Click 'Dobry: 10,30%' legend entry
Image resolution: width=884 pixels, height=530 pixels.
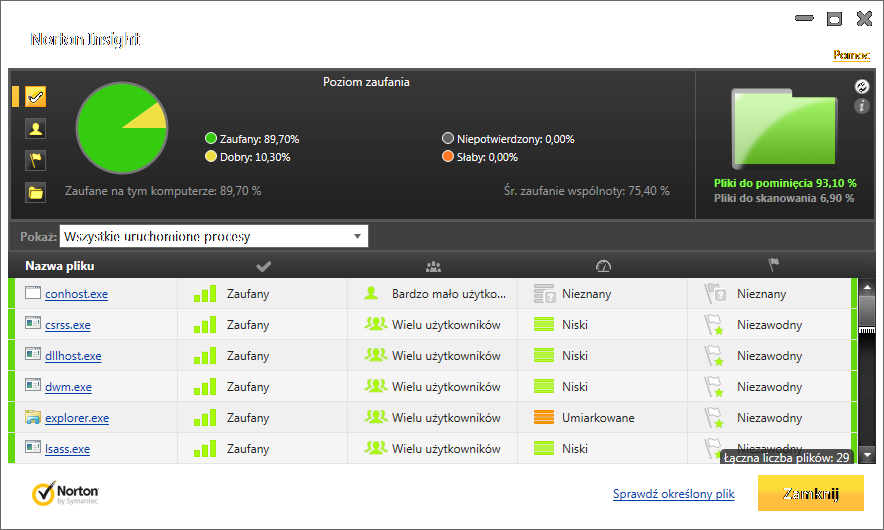[x=247, y=157]
